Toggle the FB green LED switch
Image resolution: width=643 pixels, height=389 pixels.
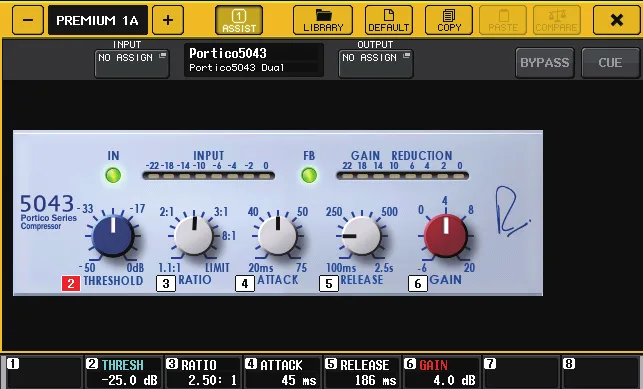point(309,175)
